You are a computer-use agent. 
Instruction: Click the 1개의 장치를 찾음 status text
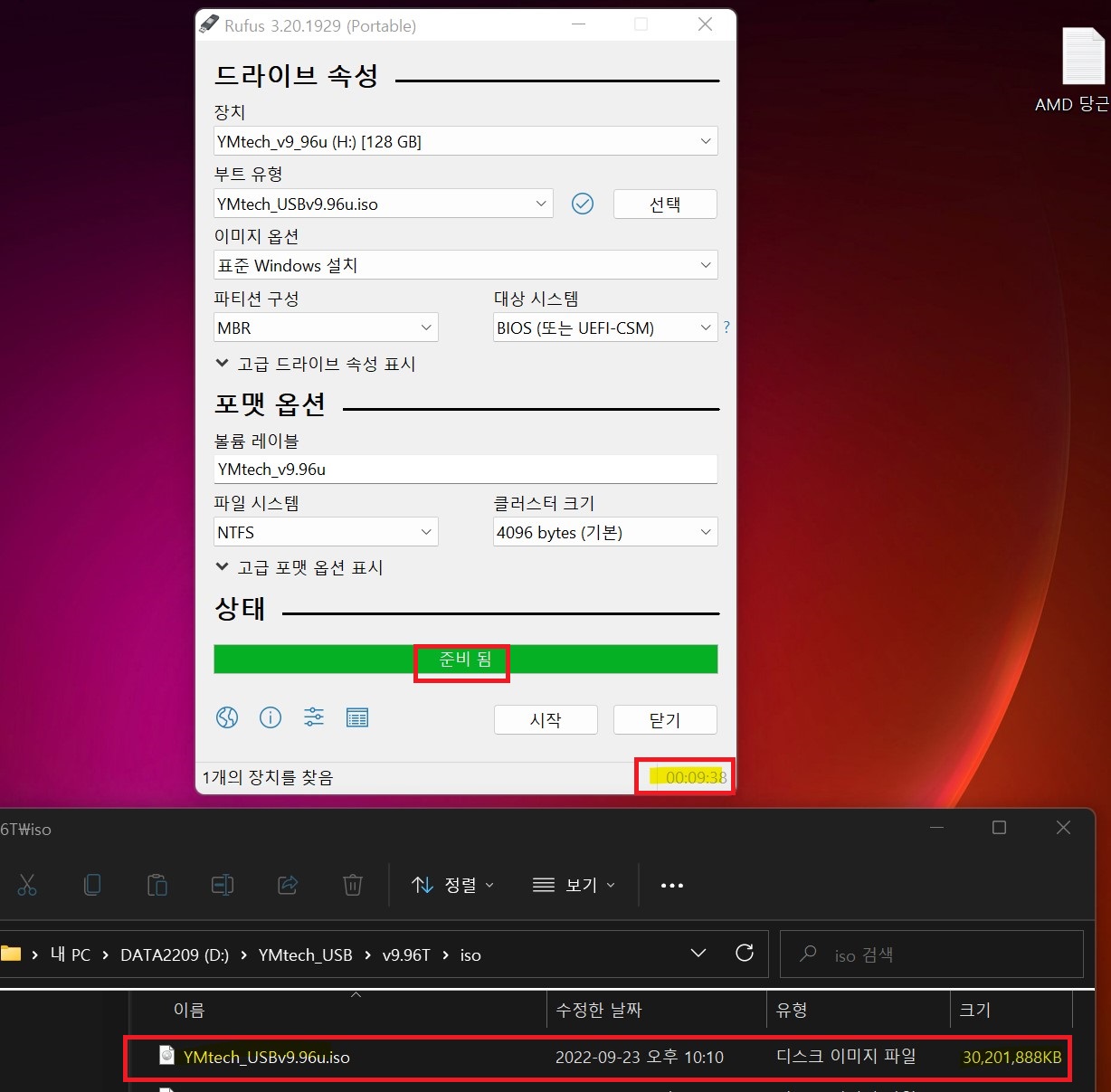pyautogui.click(x=268, y=777)
